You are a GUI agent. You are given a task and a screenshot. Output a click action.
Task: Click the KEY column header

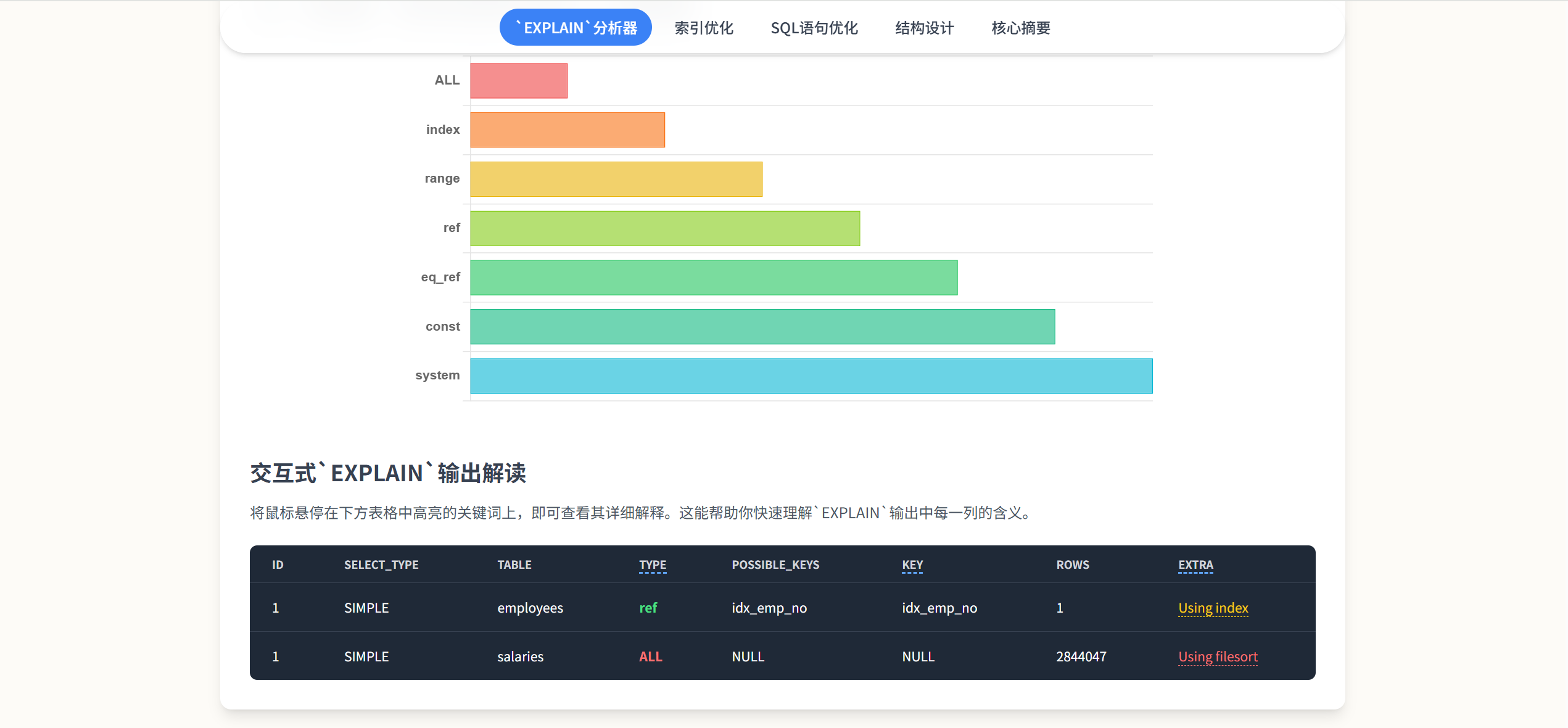912,565
